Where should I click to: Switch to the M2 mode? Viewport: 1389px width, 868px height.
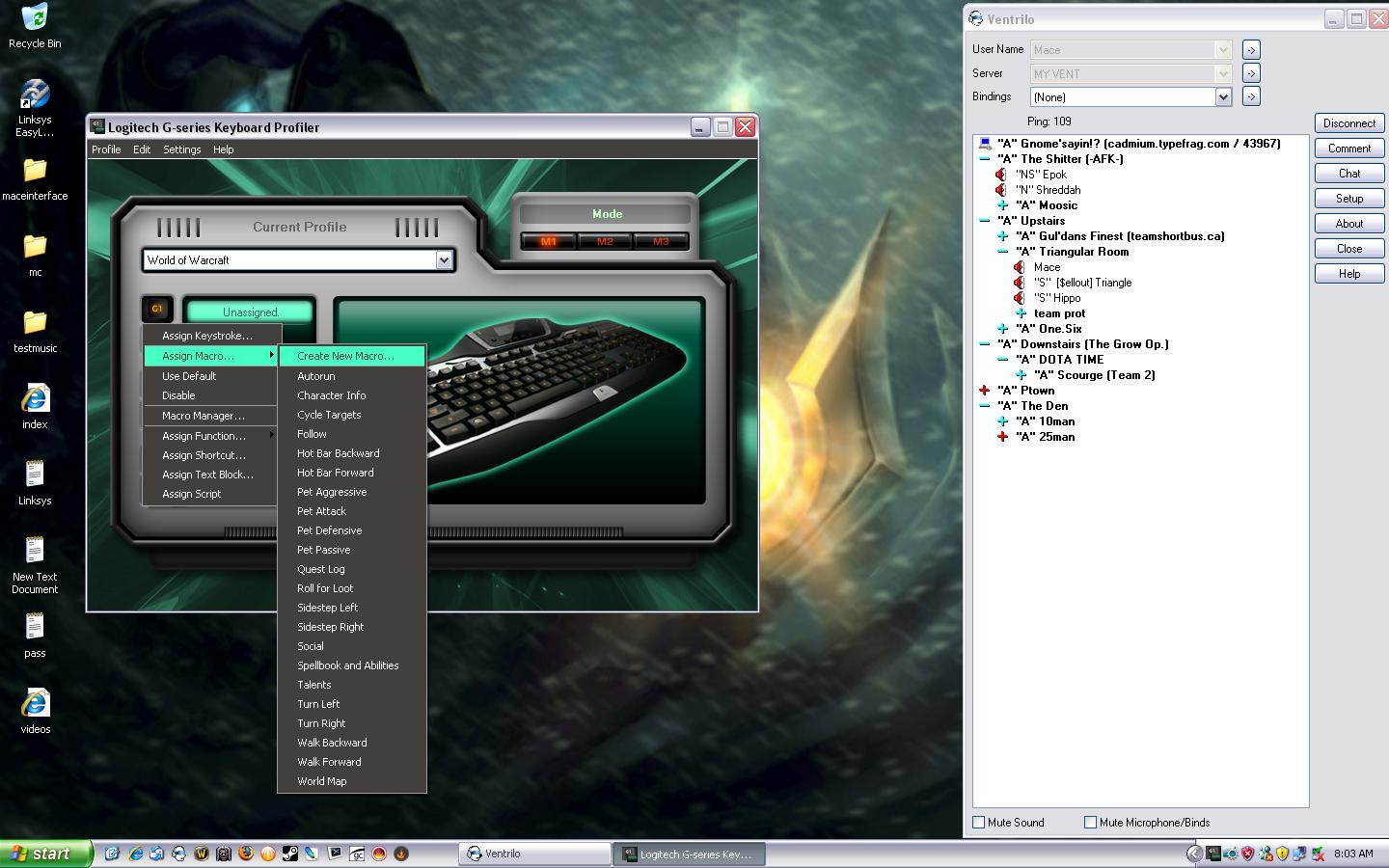click(605, 241)
